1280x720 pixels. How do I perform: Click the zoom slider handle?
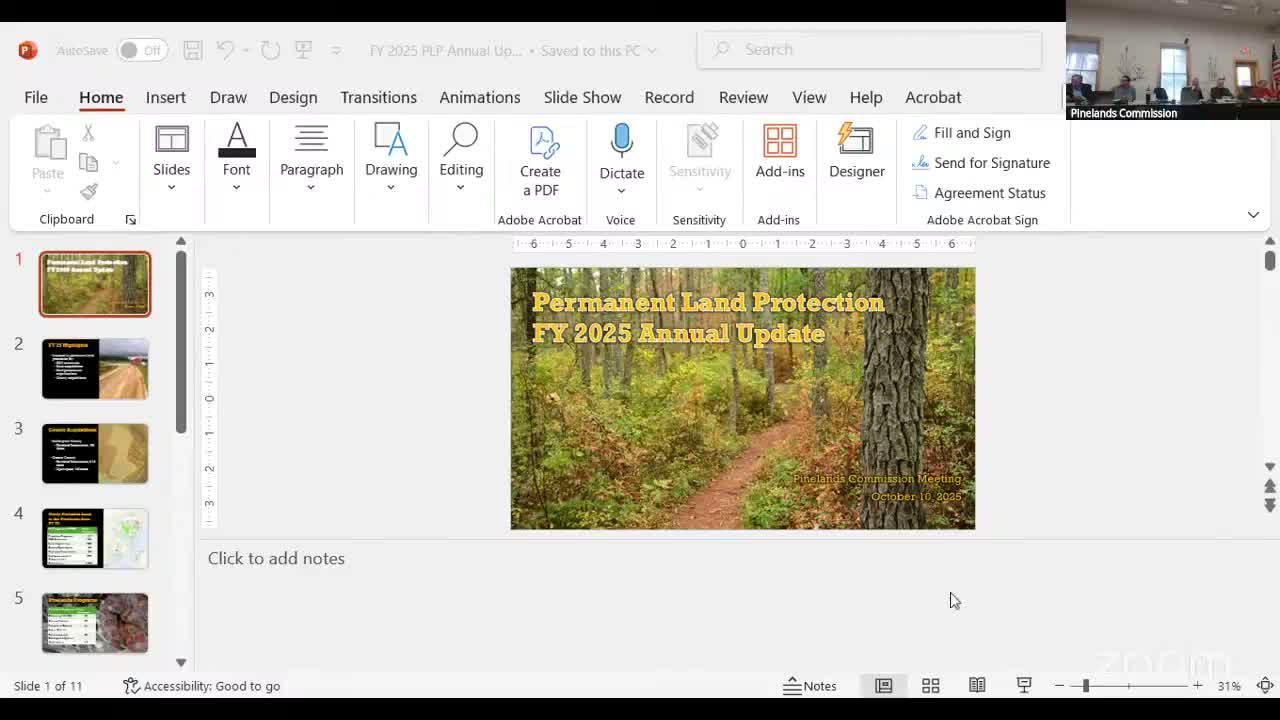[x=1085, y=686]
